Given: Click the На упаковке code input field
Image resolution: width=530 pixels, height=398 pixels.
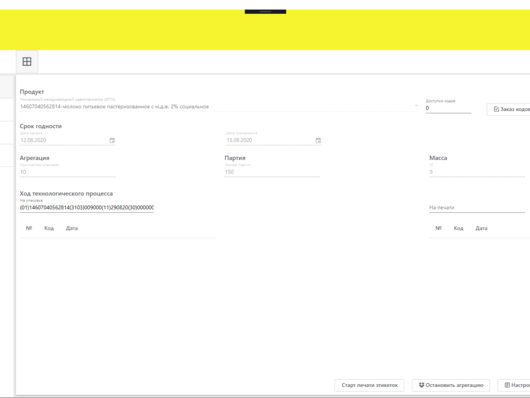Looking at the screenshot, I should point(87,208).
